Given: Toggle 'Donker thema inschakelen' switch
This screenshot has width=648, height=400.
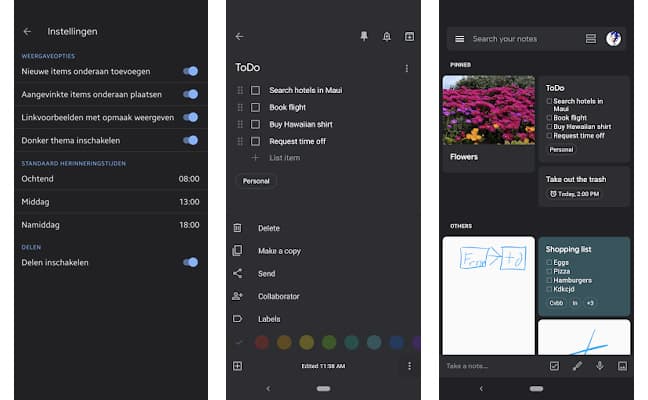Looking at the screenshot, I should point(190,140).
